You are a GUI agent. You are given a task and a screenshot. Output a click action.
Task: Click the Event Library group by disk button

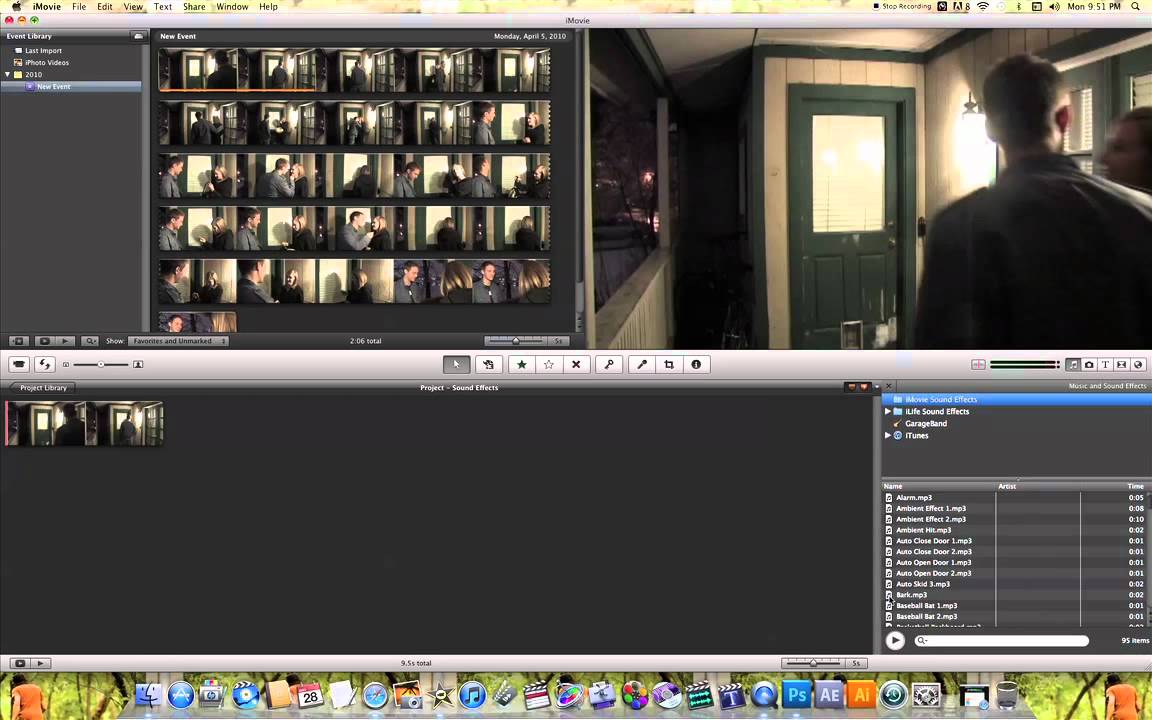138,36
